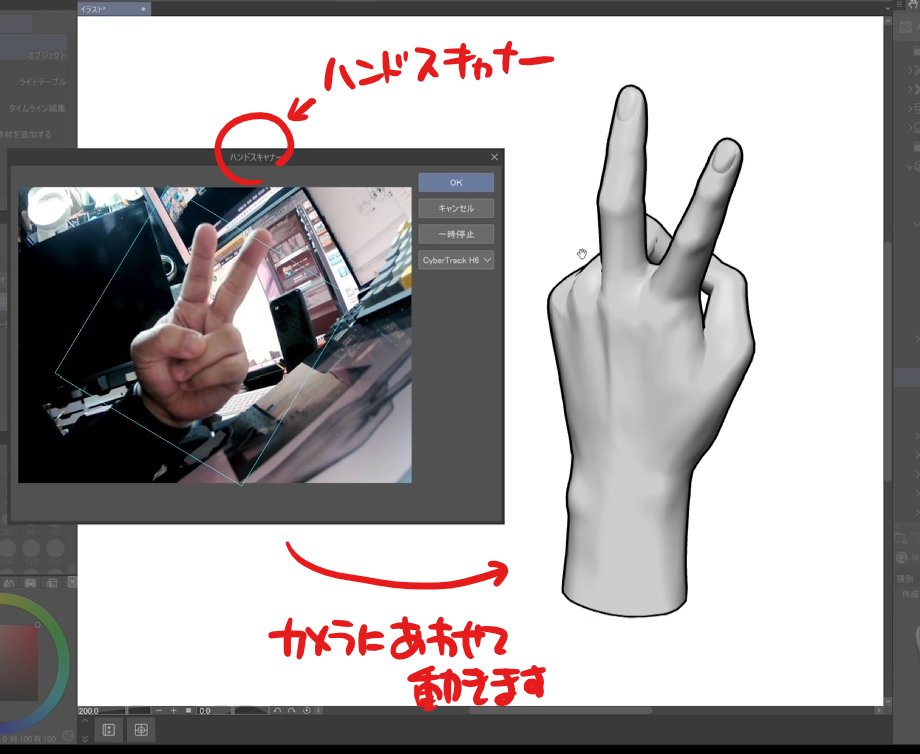Click the reset canvas rotation icon
Viewport: 920px width, 754px height.
click(307, 708)
